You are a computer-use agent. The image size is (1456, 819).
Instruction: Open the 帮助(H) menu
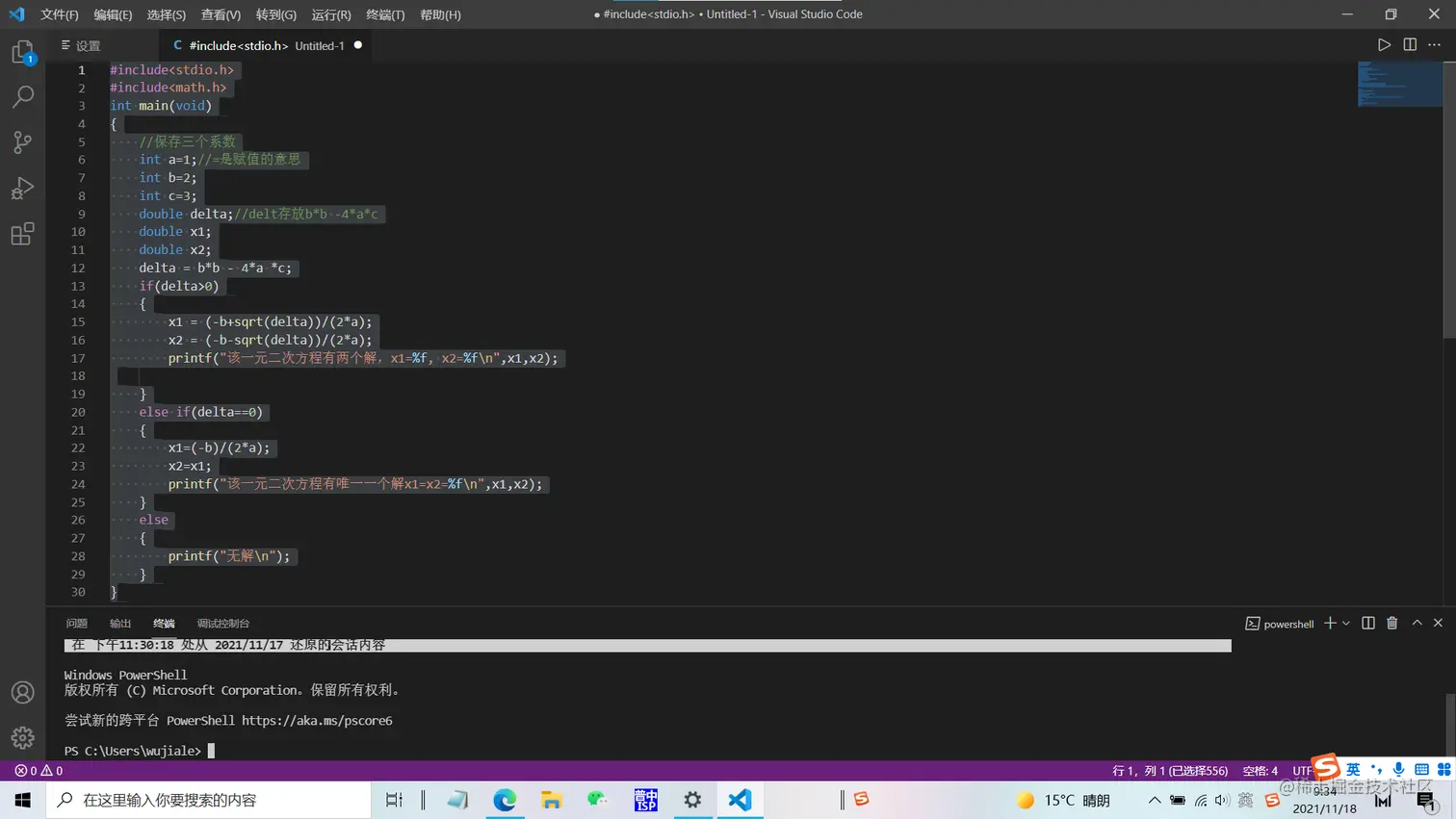440,14
